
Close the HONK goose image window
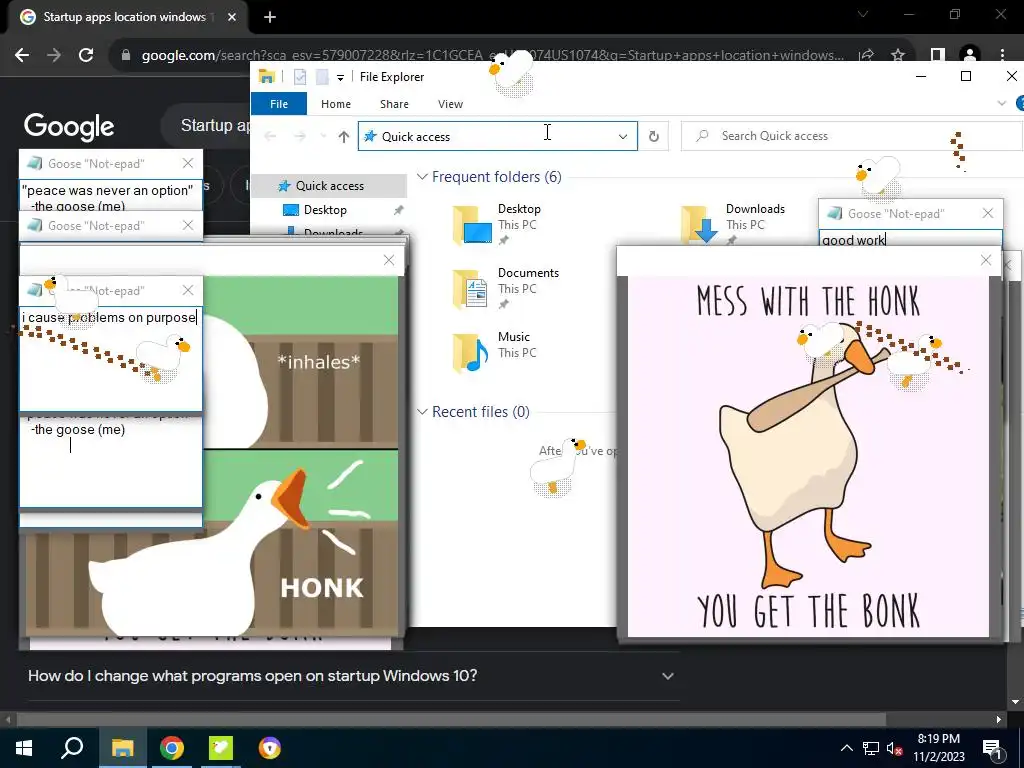pos(389,260)
